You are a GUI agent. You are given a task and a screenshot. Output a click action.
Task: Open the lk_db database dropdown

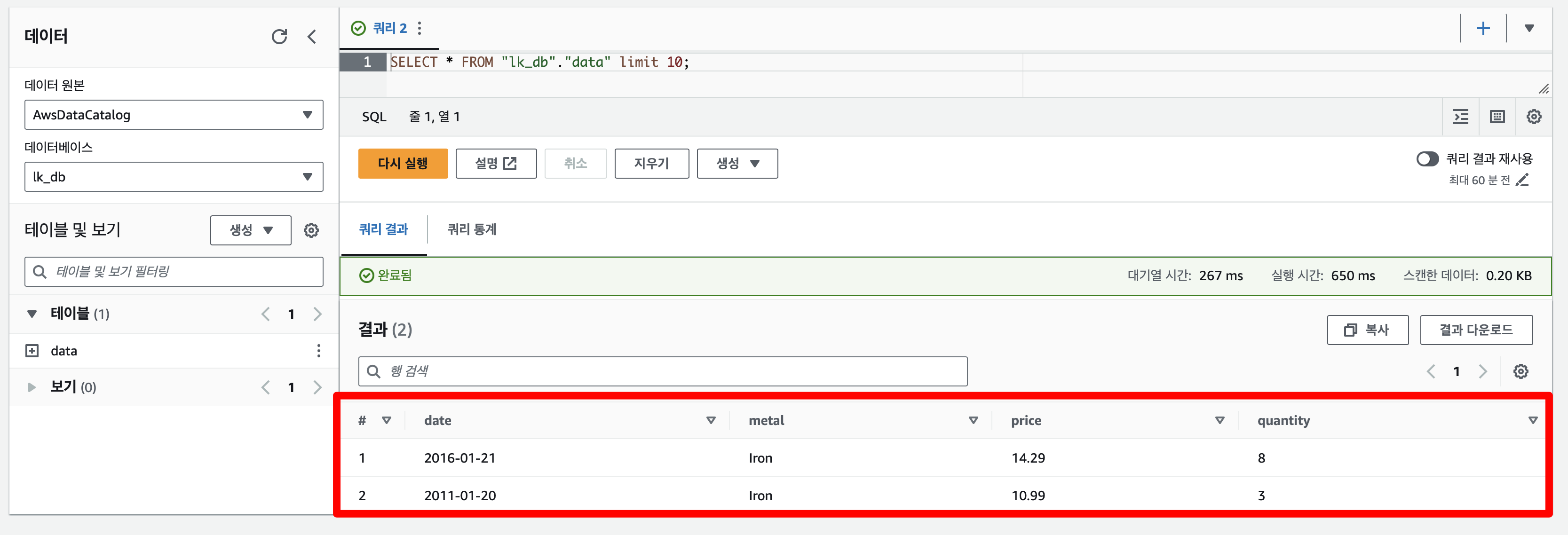174,177
